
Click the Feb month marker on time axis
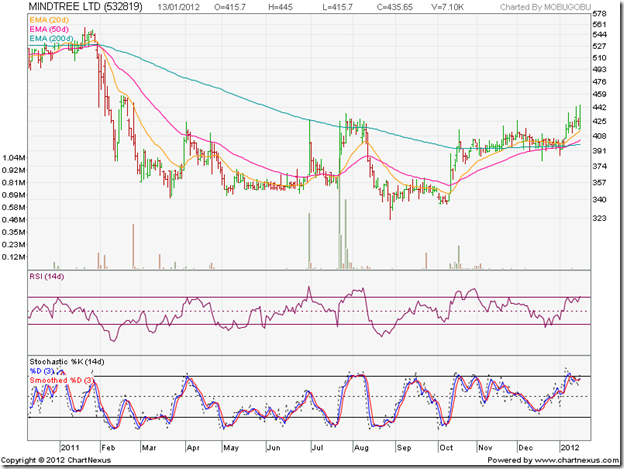(x=108, y=448)
